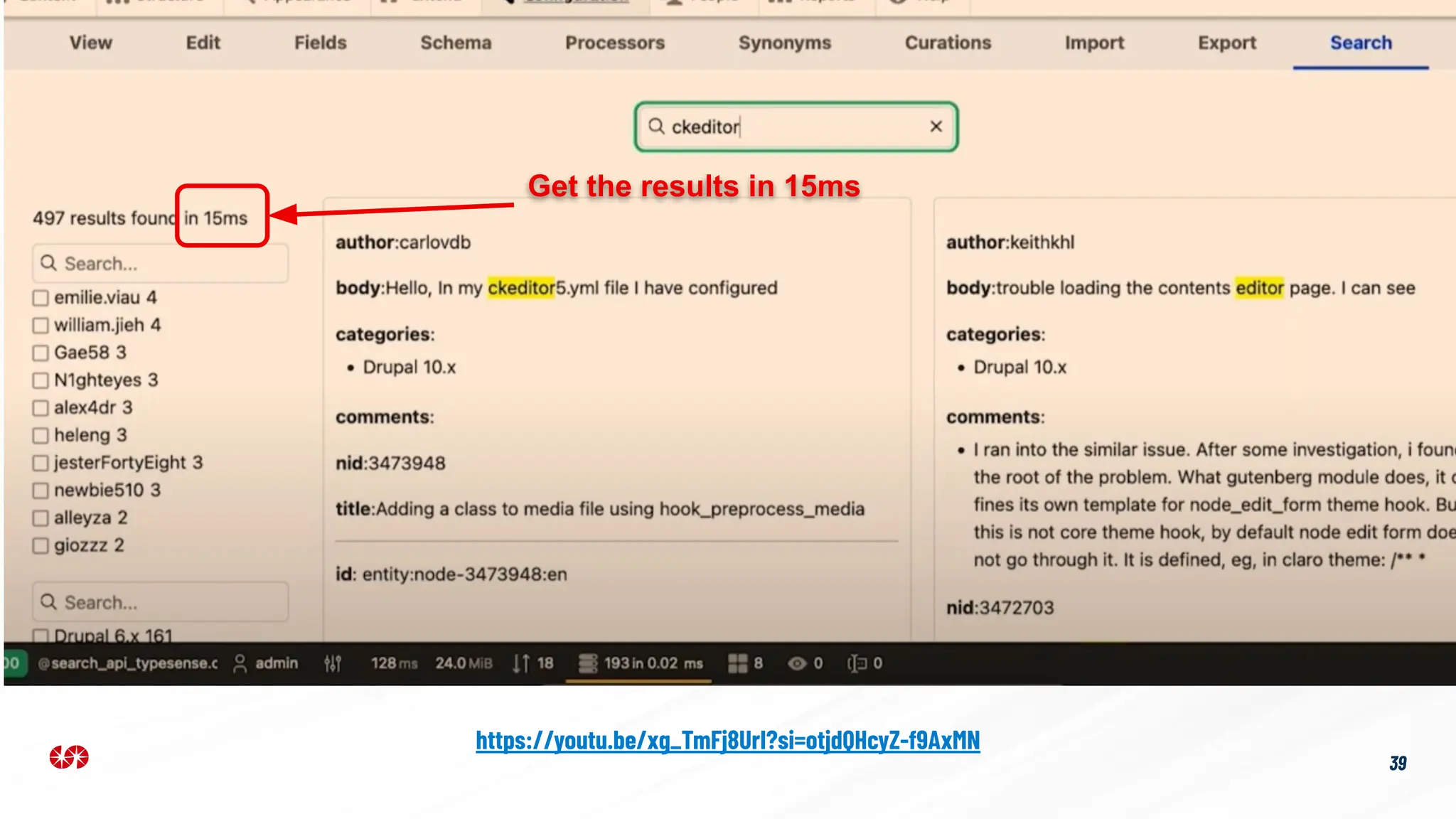Click the ckeditor search box

tap(796, 127)
